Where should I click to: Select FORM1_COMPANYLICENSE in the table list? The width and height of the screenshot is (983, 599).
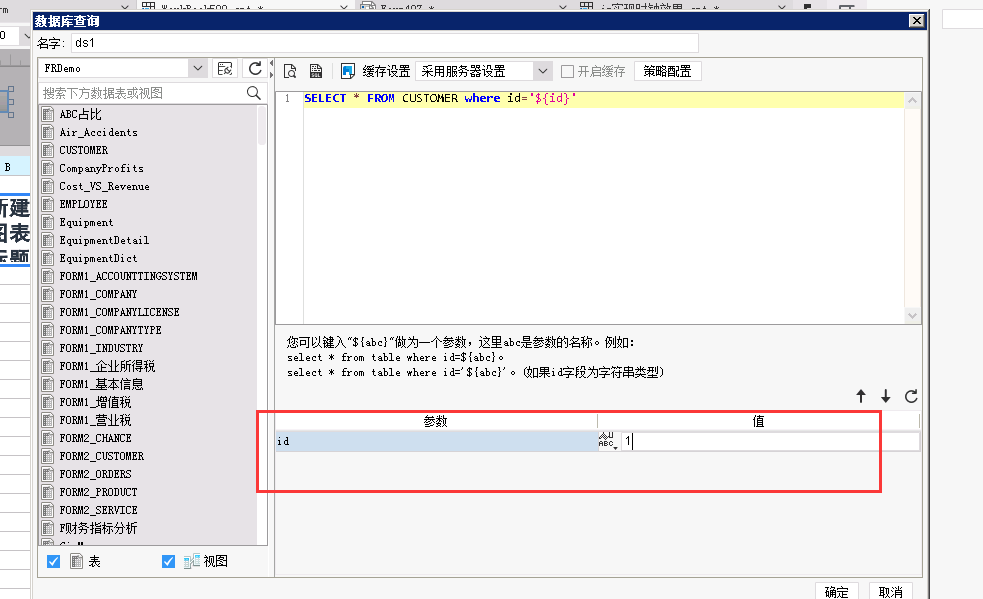[120, 312]
